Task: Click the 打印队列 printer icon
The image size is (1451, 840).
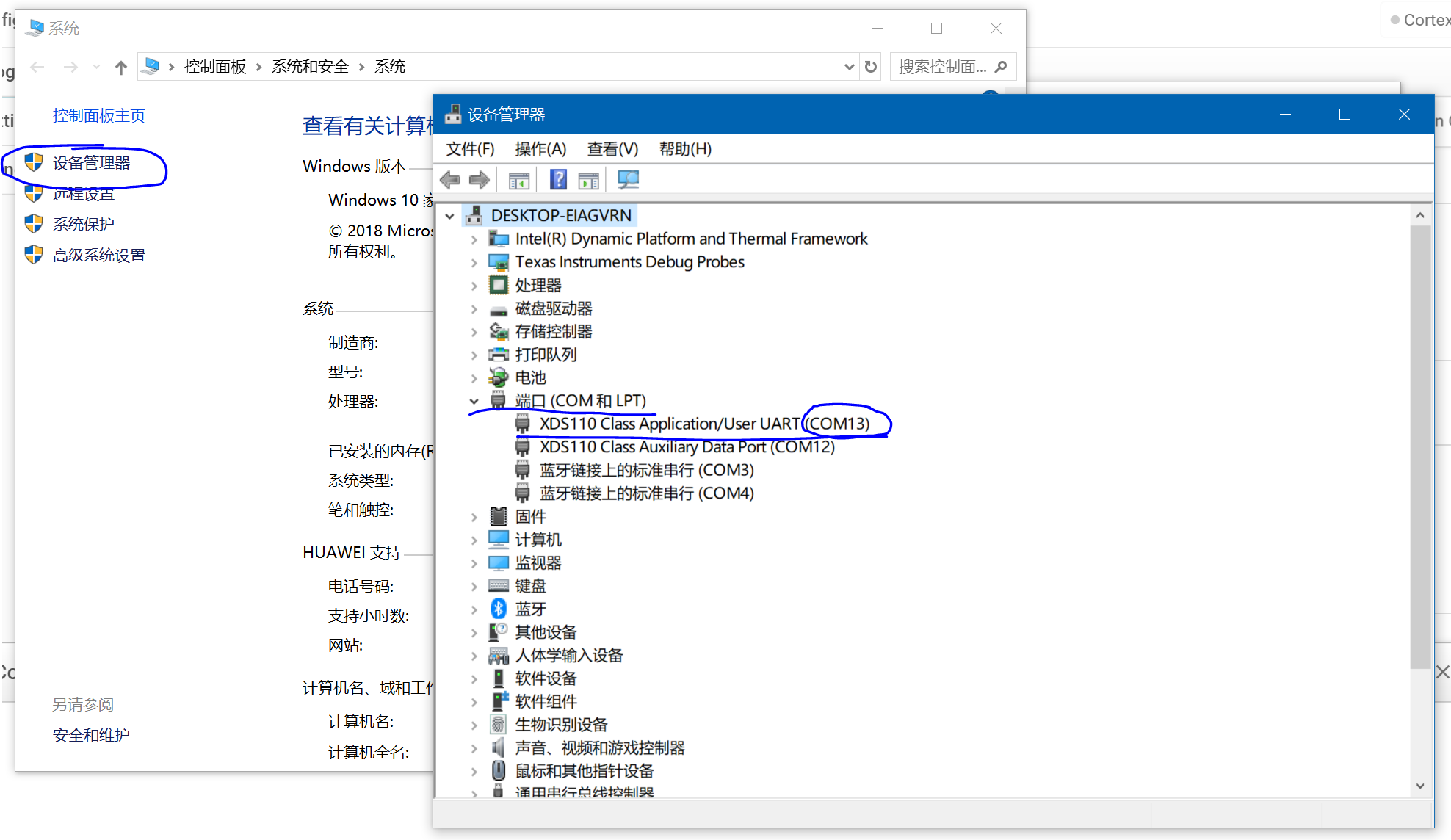Action: click(x=499, y=355)
